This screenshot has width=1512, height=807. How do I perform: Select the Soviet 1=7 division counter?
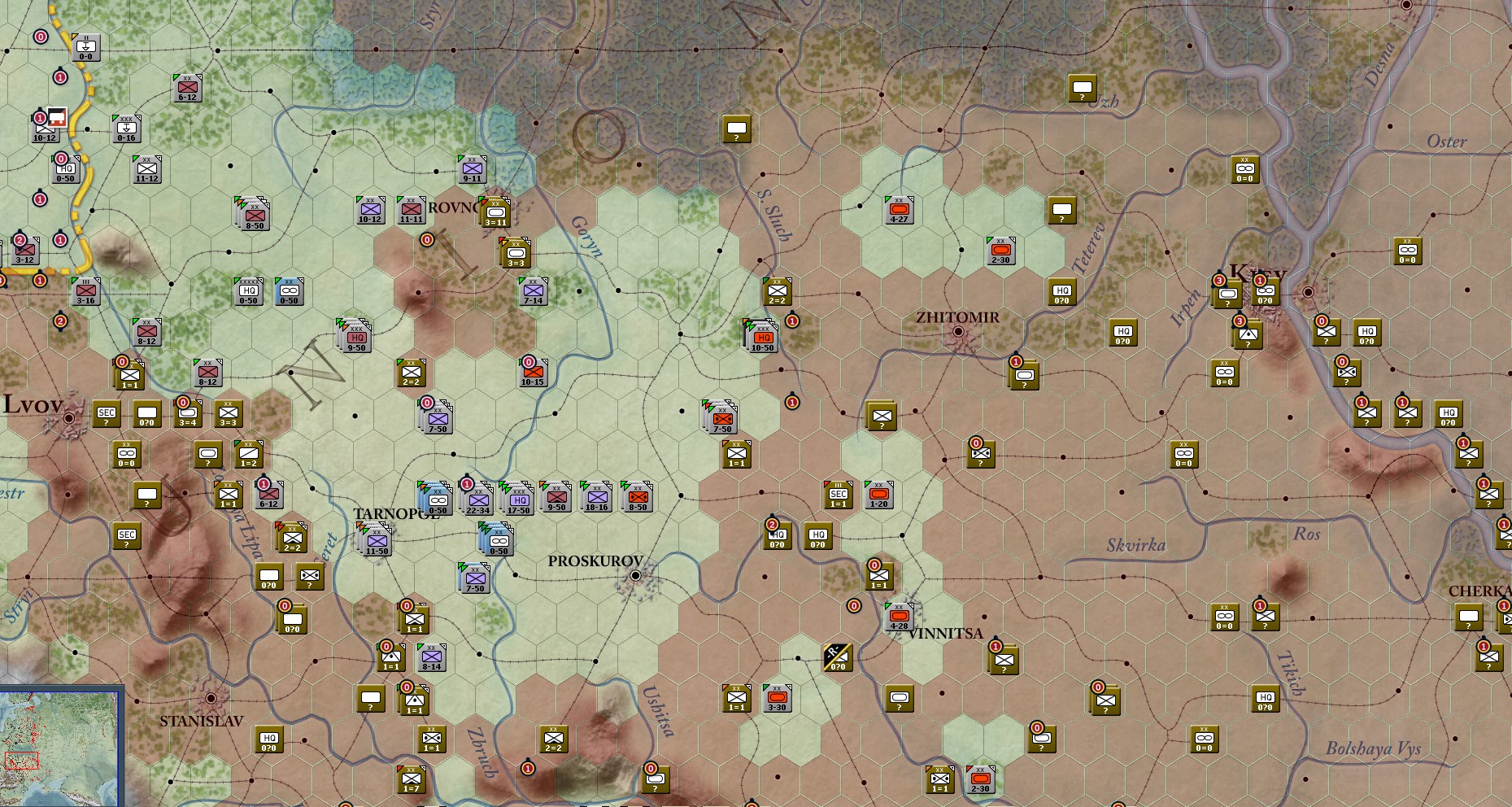[x=412, y=779]
